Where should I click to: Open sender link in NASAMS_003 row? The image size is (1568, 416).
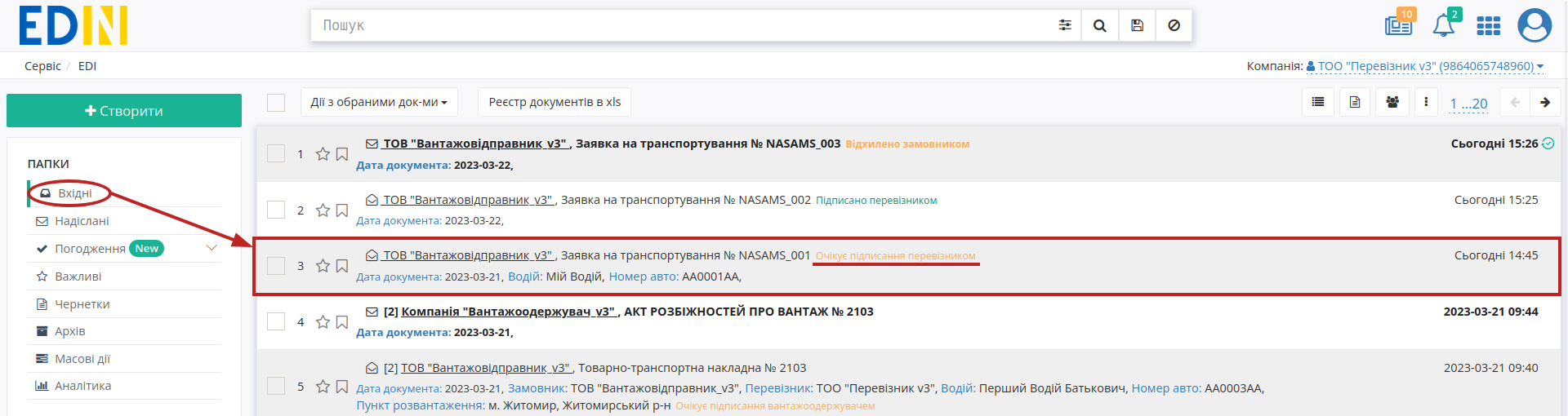coord(474,144)
